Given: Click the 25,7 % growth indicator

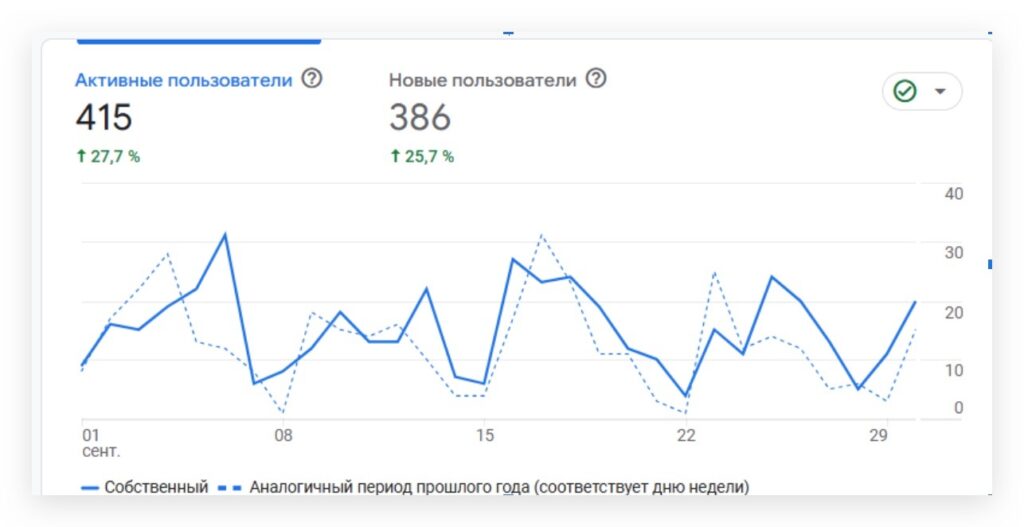Looking at the screenshot, I should (x=422, y=157).
